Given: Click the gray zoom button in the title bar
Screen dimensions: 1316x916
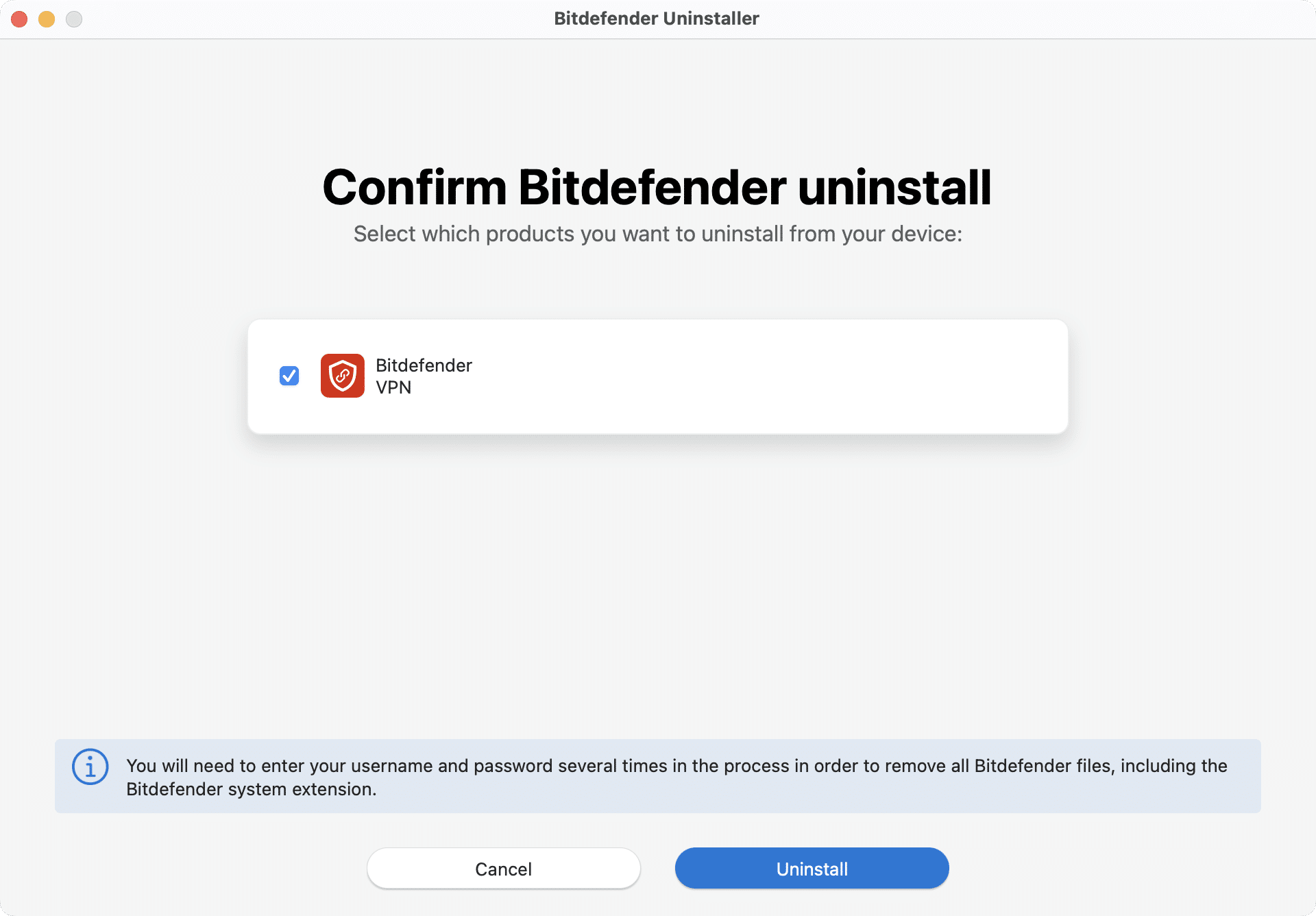Looking at the screenshot, I should pos(74,19).
